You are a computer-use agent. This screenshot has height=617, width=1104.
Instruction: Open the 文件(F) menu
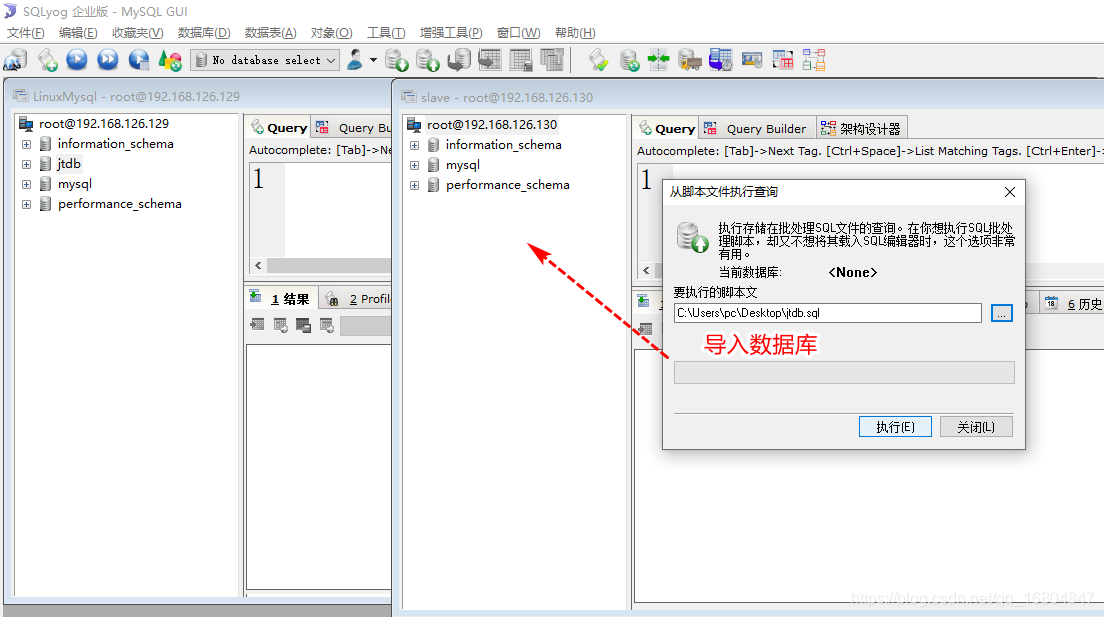25,32
